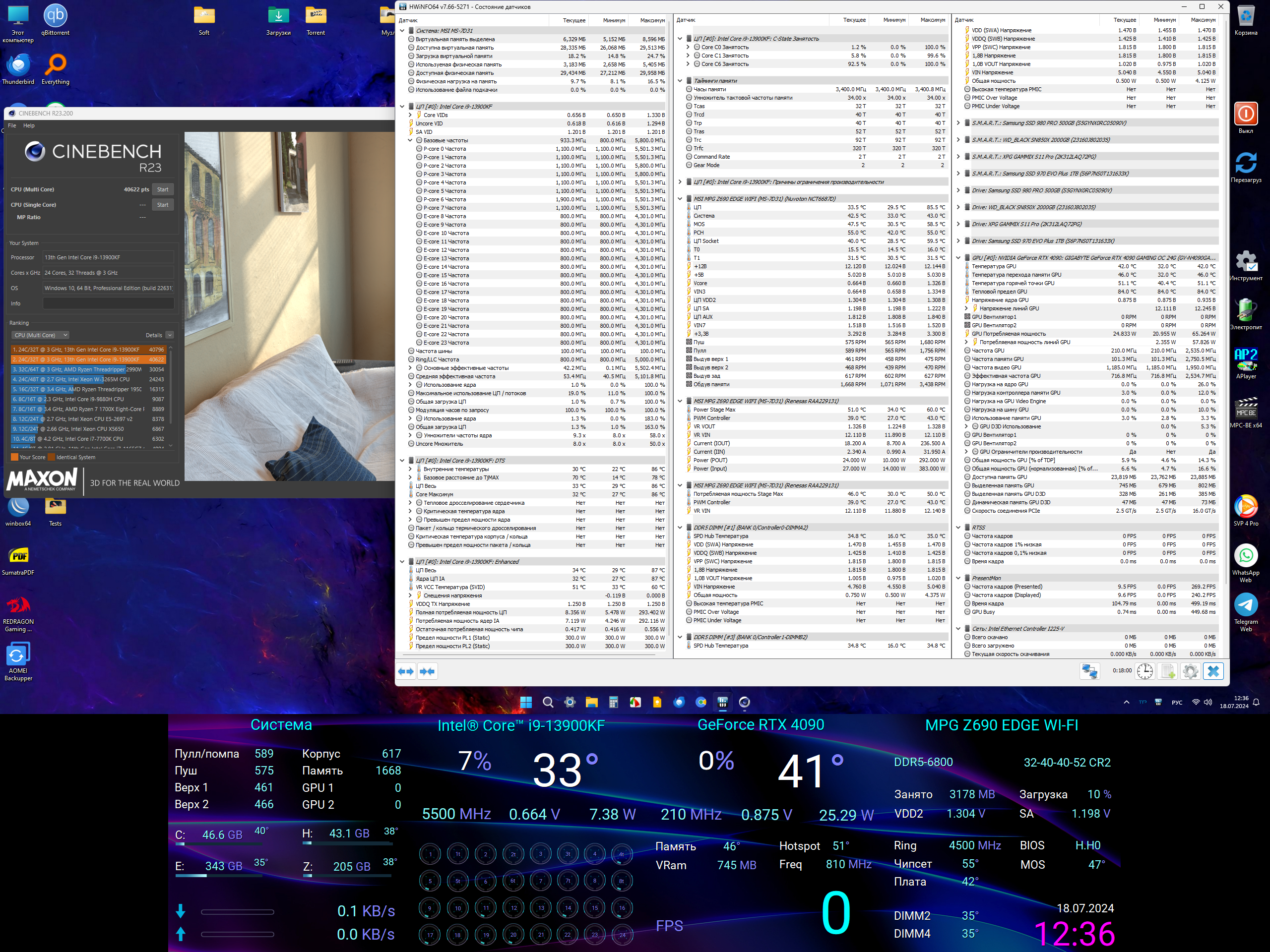
Task: Start the CPU Single Core test
Action: [163, 205]
